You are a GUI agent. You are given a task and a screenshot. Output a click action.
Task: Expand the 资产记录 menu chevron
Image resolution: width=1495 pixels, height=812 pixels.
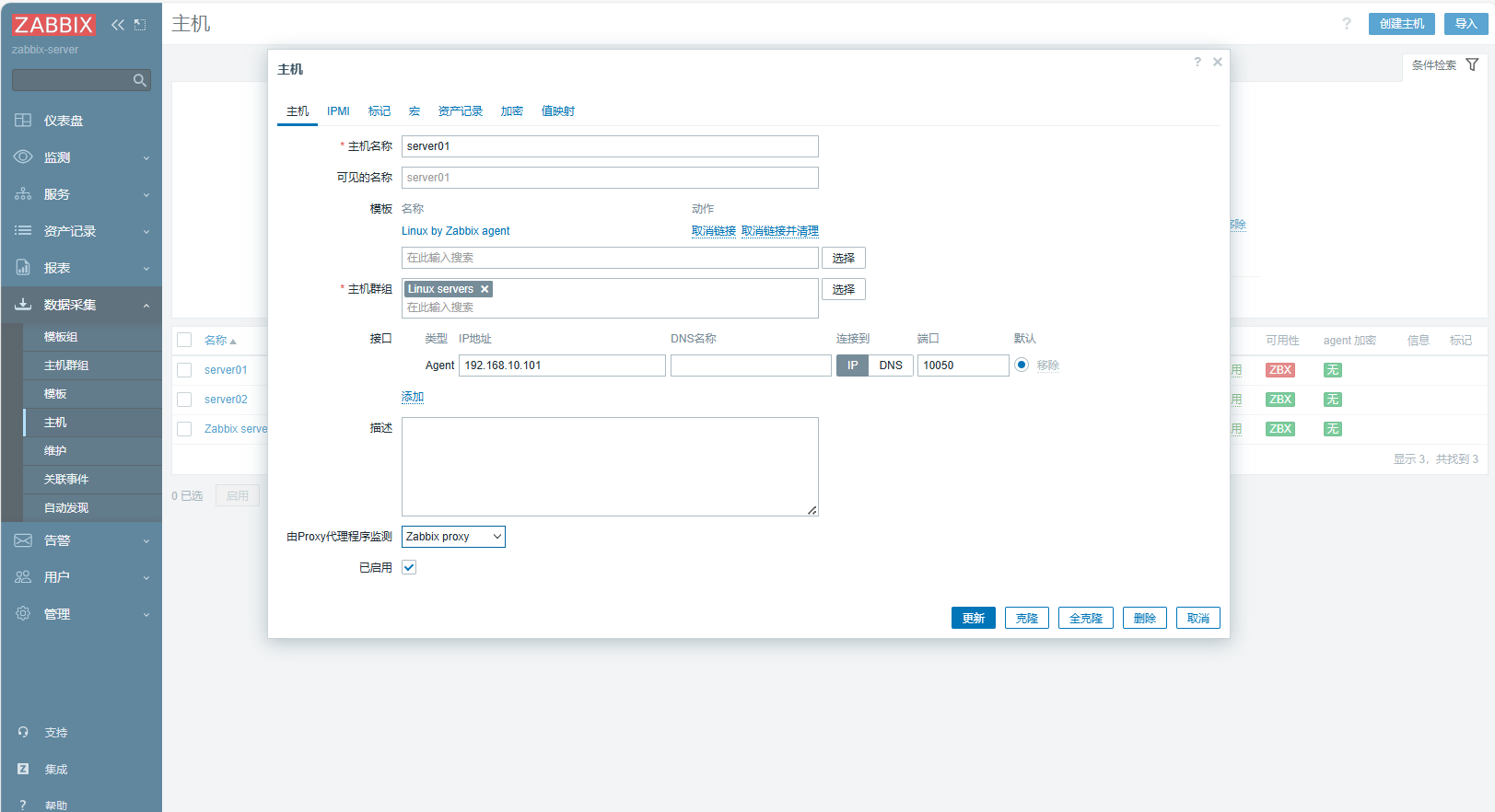point(146,232)
